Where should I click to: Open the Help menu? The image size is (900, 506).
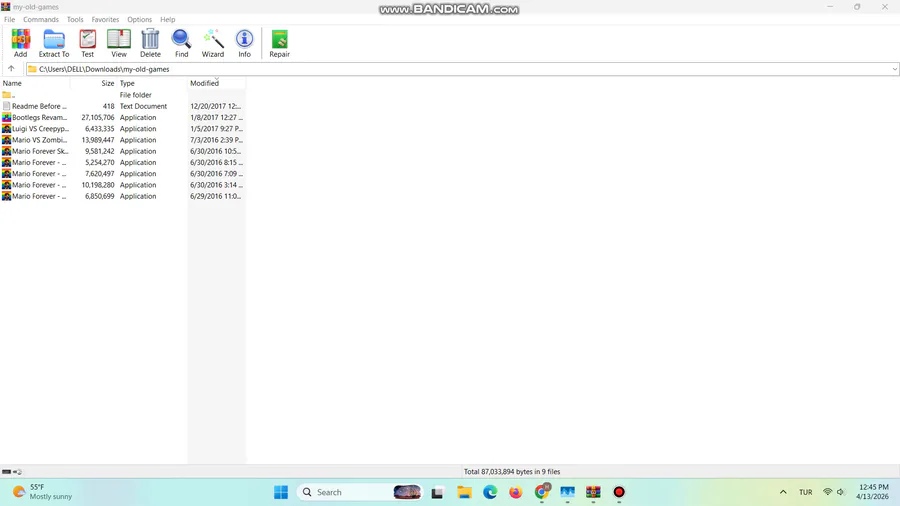coord(168,20)
